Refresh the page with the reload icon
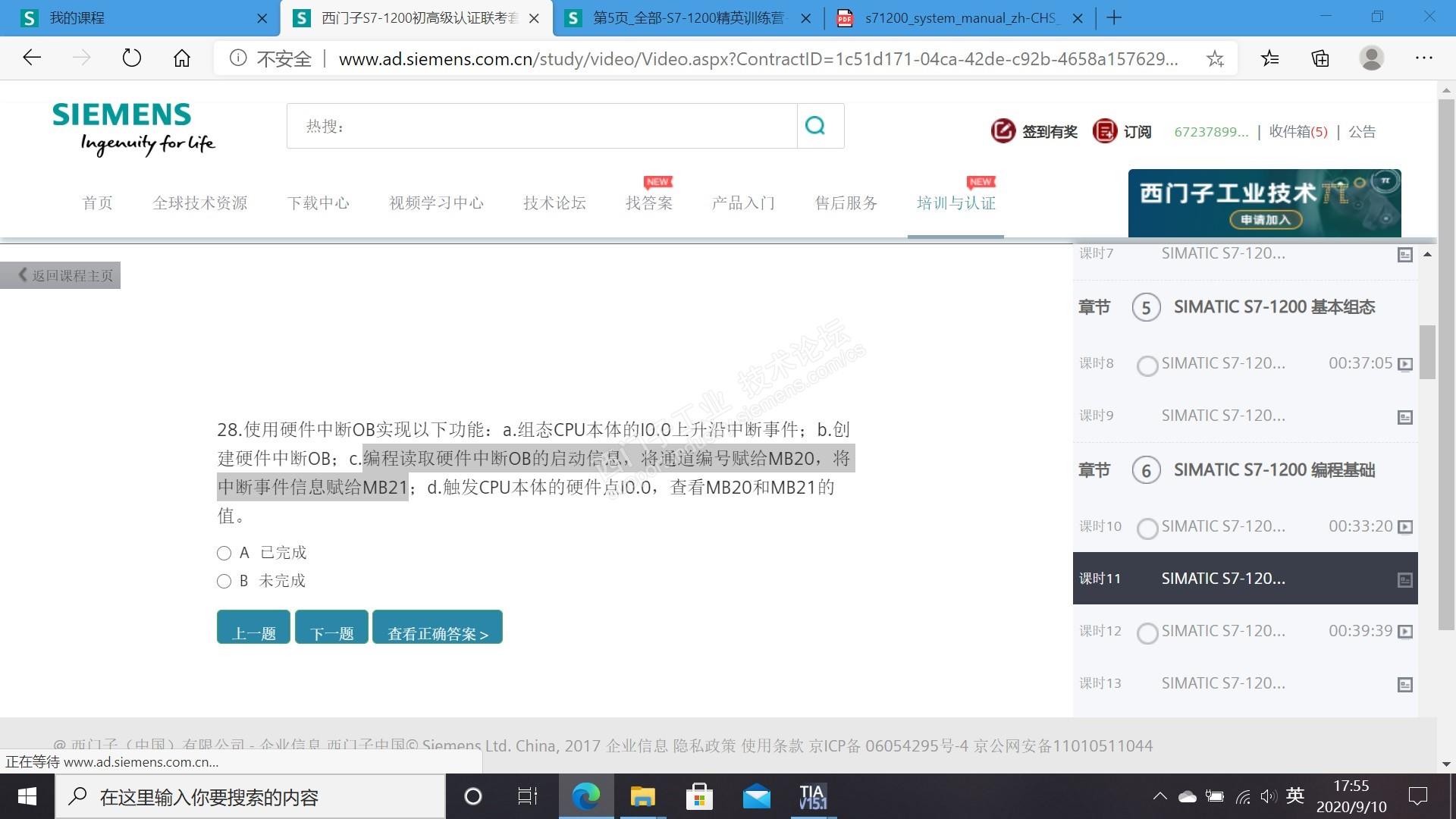 tap(132, 58)
